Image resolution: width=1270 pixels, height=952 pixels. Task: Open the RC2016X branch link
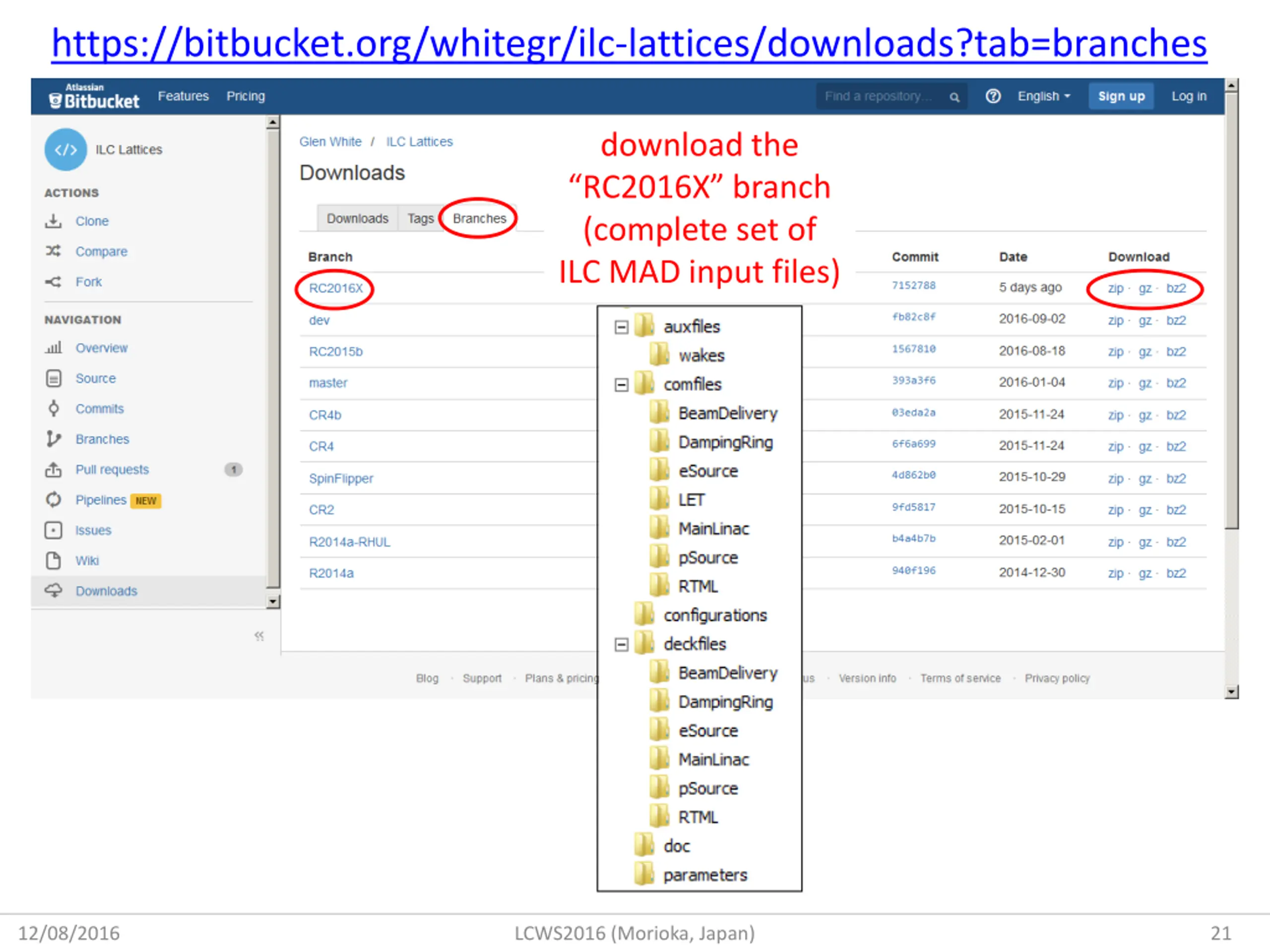(336, 288)
